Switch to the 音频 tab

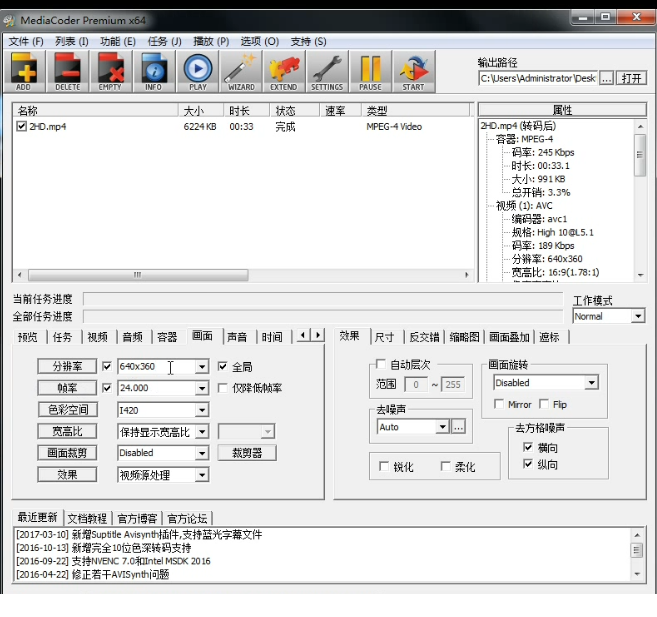point(132,337)
